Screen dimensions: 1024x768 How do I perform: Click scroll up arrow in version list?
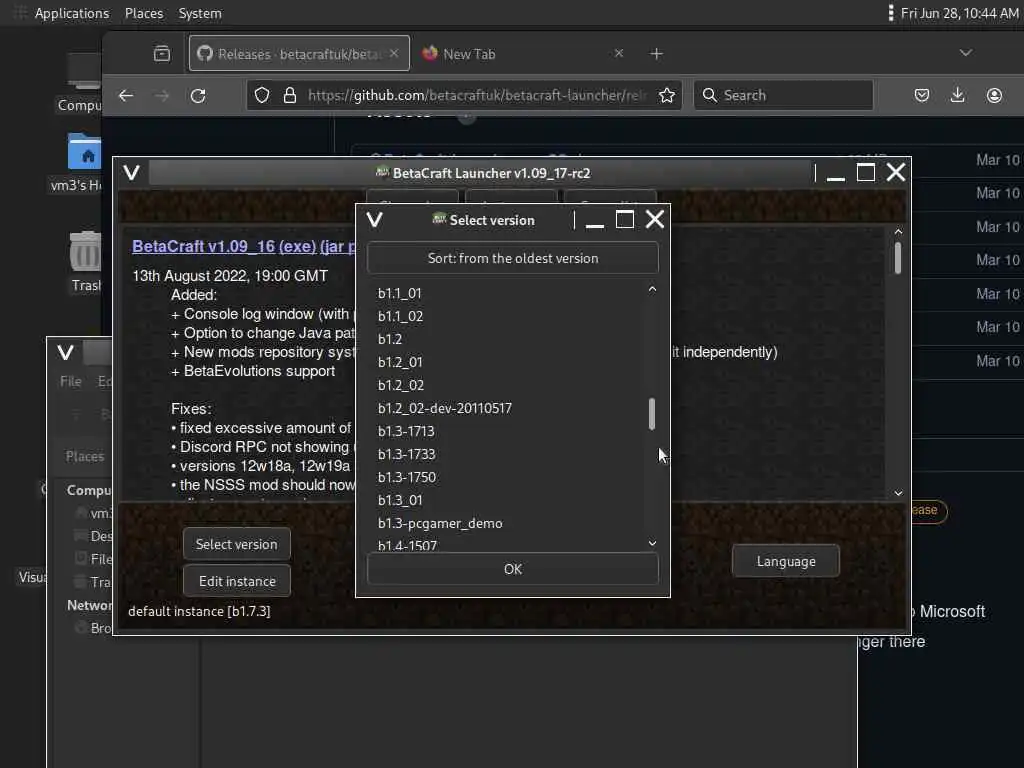pyautogui.click(x=652, y=289)
